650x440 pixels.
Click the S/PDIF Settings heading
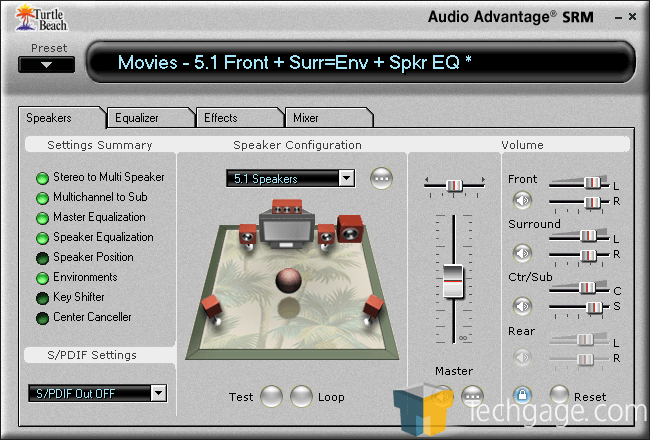[x=92, y=355]
